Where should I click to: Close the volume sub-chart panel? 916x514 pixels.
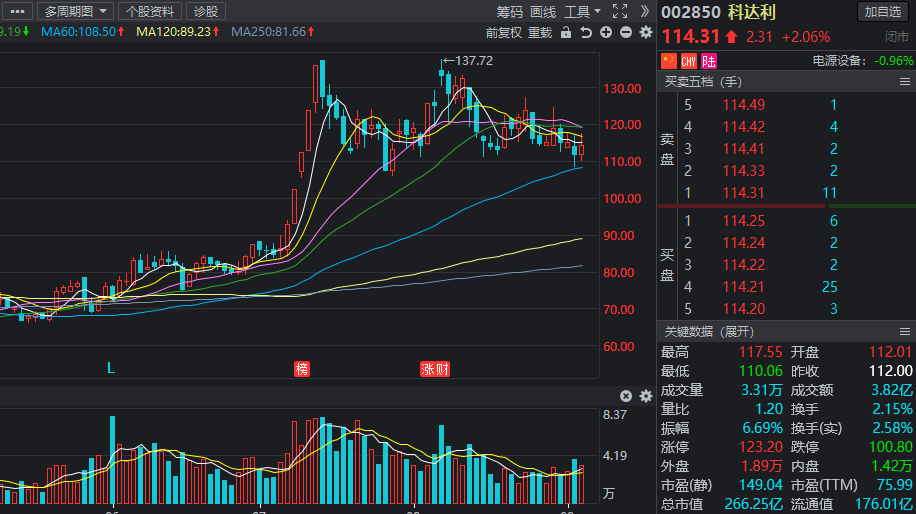(626, 396)
